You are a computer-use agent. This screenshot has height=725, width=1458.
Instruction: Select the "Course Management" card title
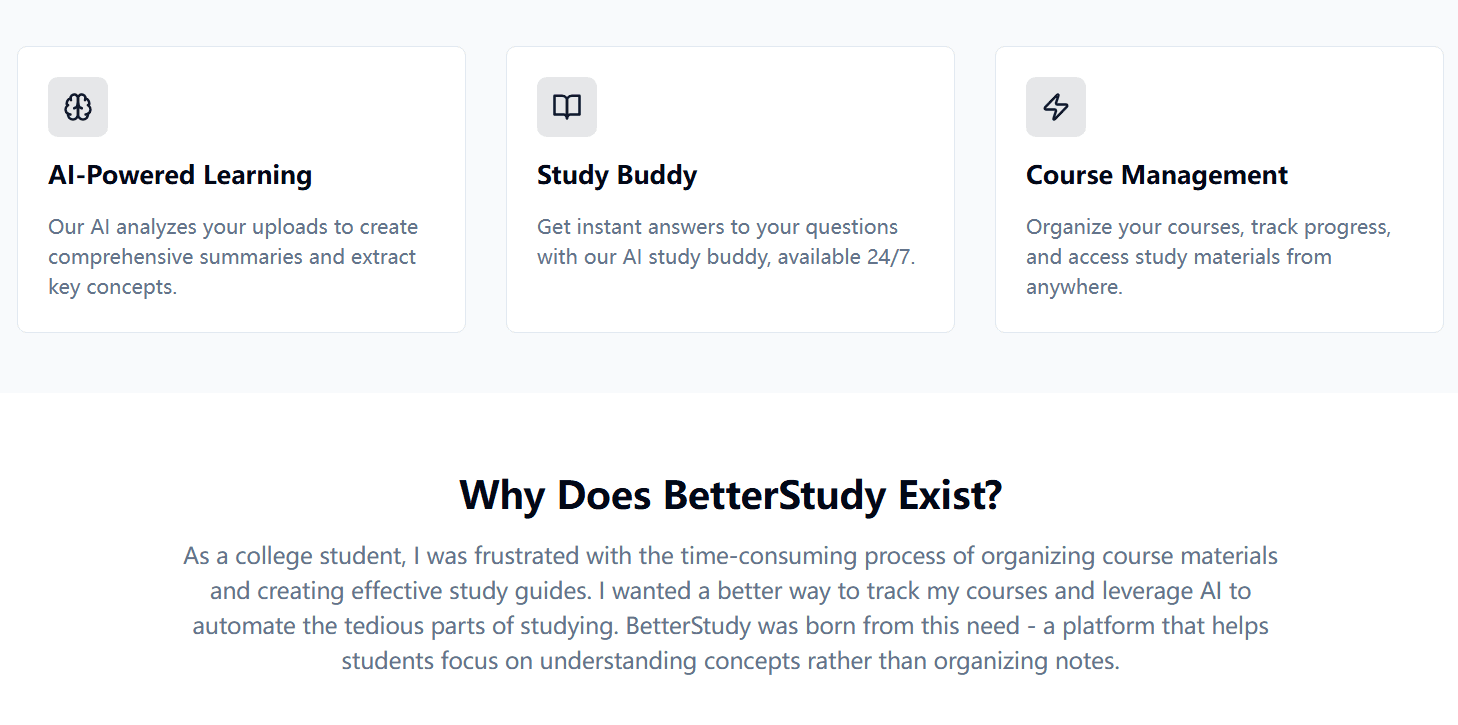point(1157,175)
